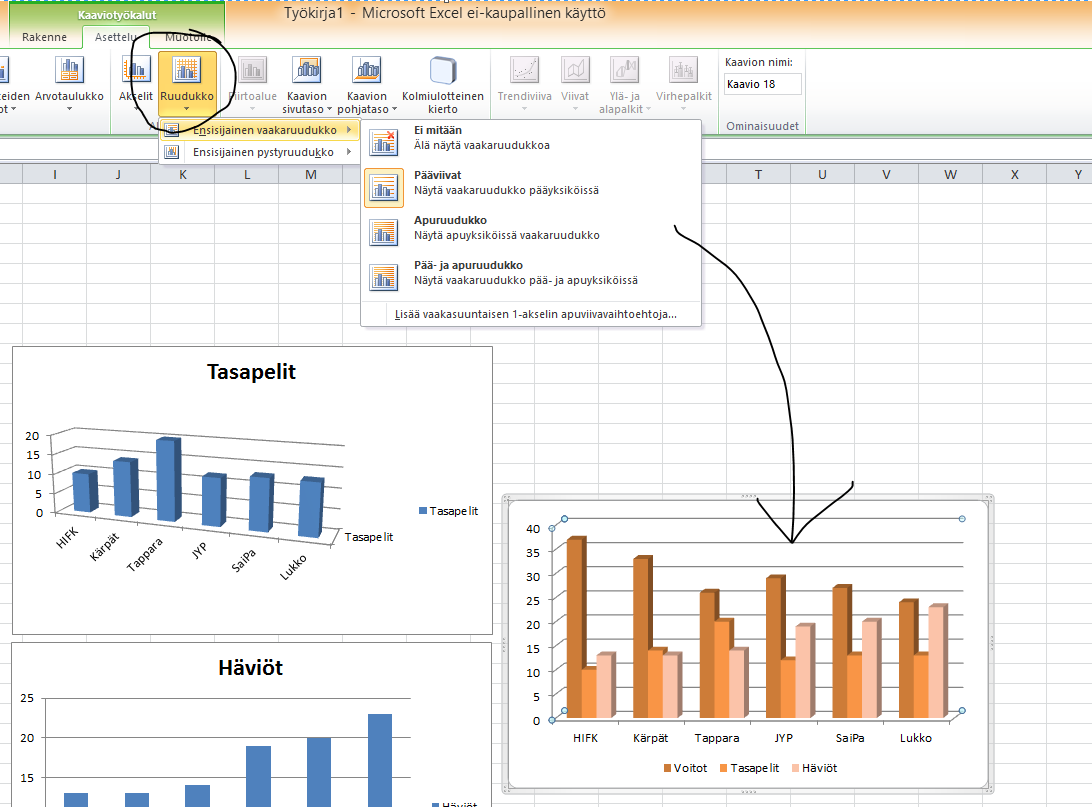
Task: Click the Trendiviiva trendline icon
Action: click(525, 71)
